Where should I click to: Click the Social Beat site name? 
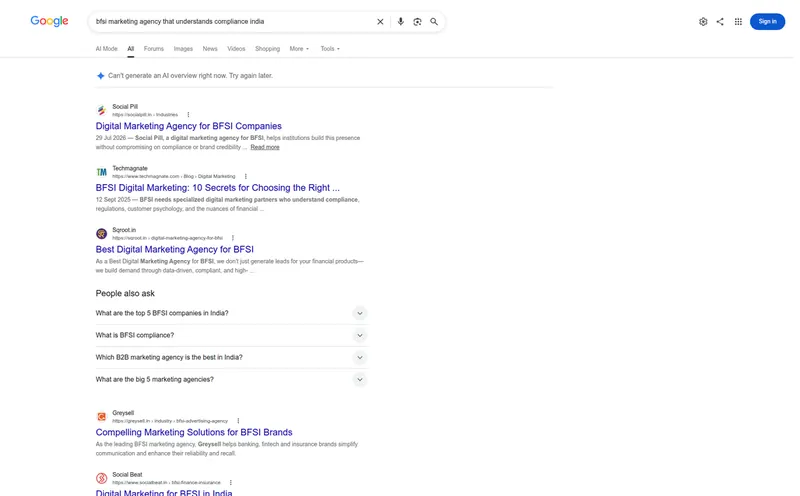coord(127,475)
